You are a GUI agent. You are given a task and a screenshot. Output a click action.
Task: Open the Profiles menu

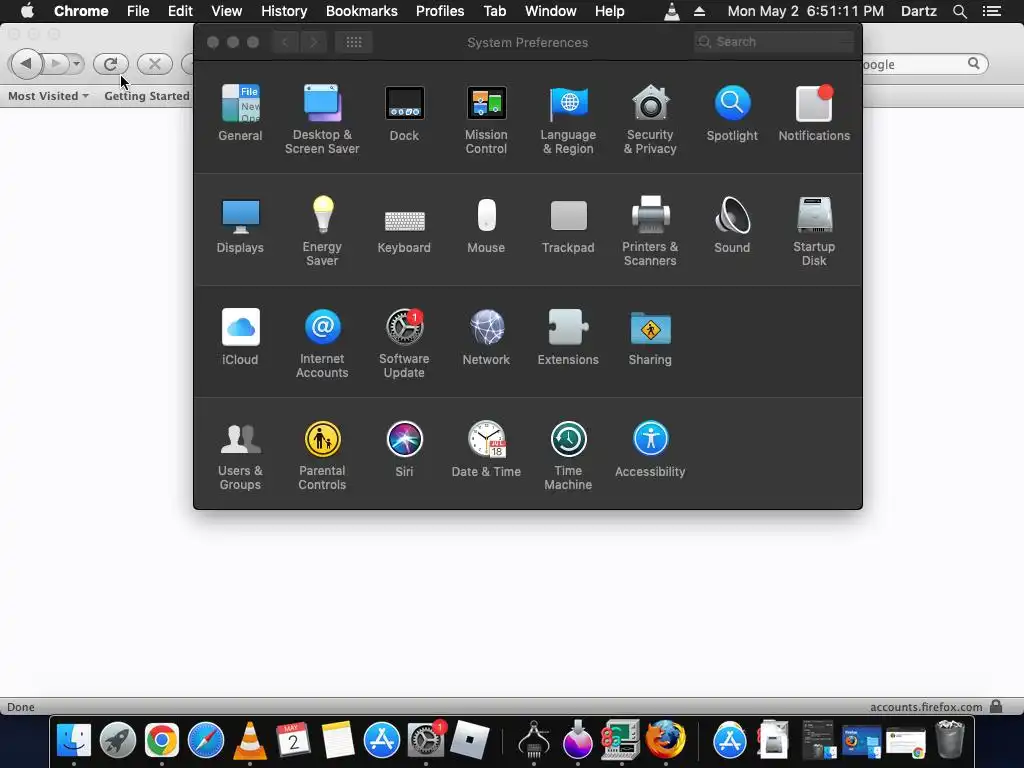tap(440, 11)
